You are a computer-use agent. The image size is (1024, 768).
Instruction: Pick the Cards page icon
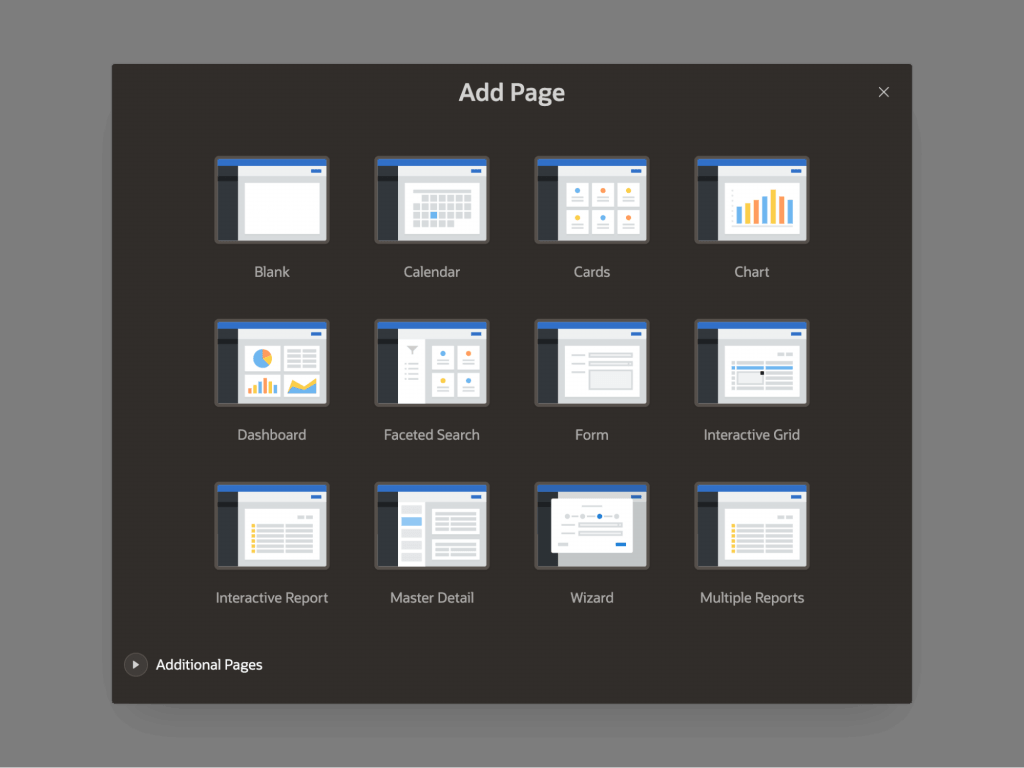point(592,200)
